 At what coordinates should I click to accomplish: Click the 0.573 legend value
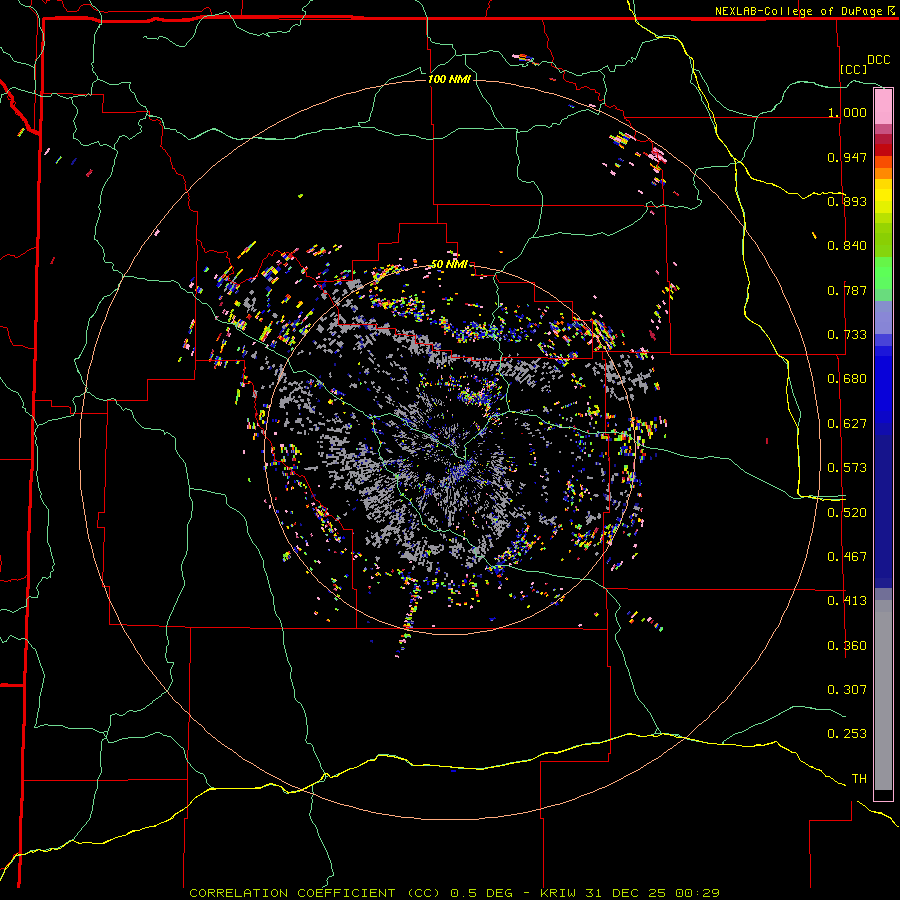[847, 468]
